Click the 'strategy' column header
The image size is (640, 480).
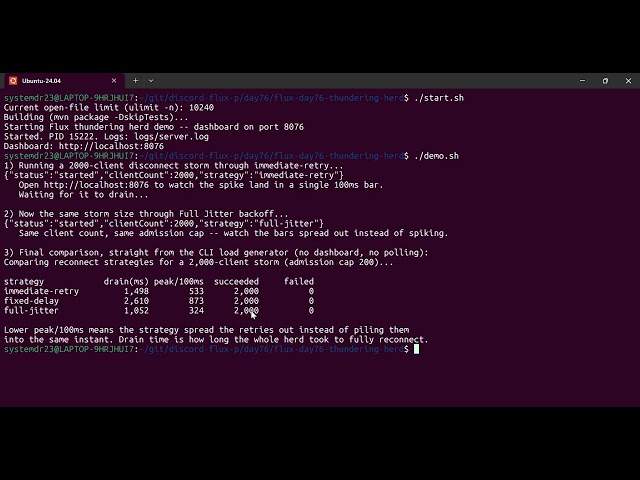point(24,282)
